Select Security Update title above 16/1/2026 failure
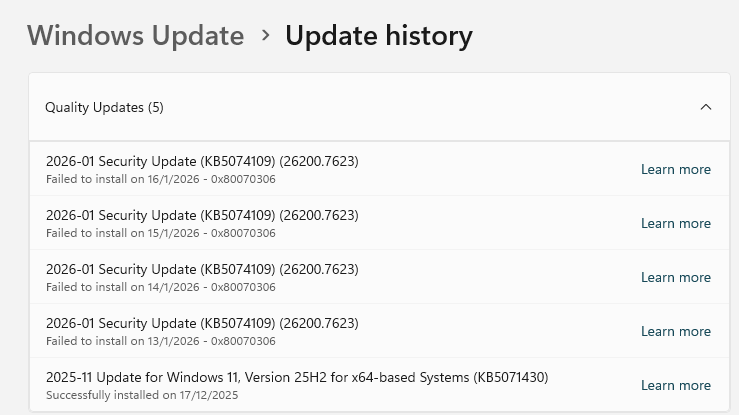Viewport: 739px width, 415px height. pos(202,161)
